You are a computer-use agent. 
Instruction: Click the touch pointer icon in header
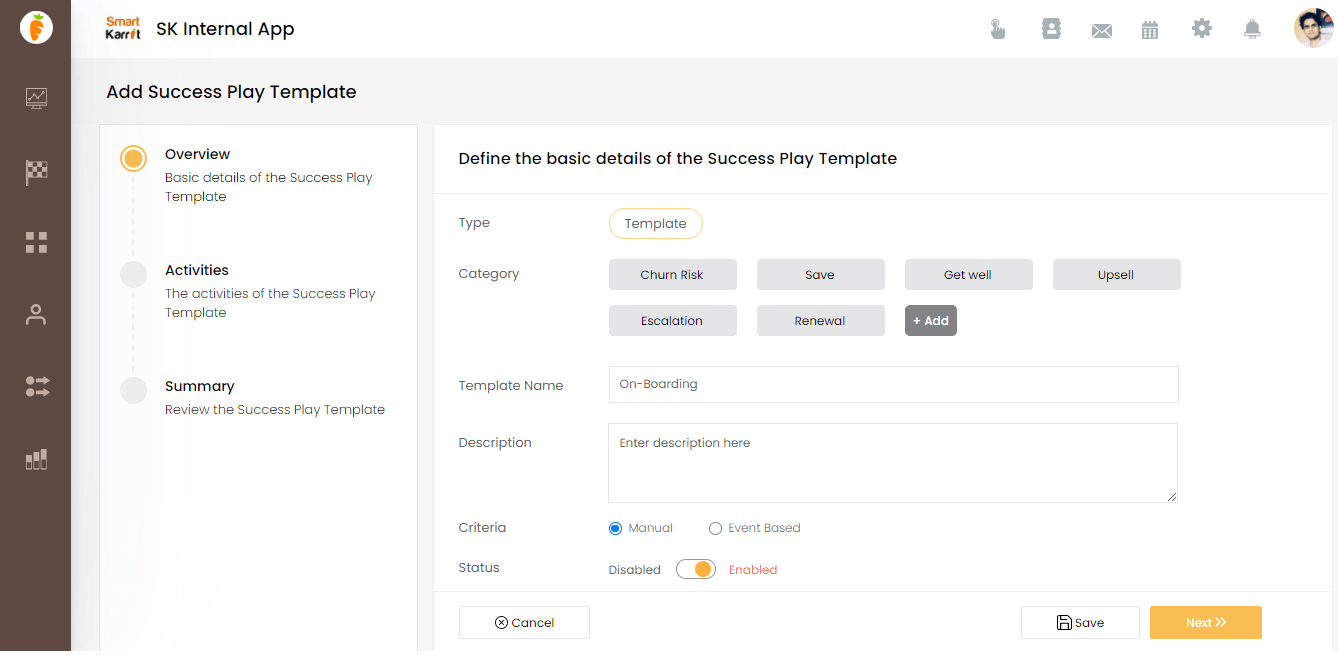click(997, 29)
